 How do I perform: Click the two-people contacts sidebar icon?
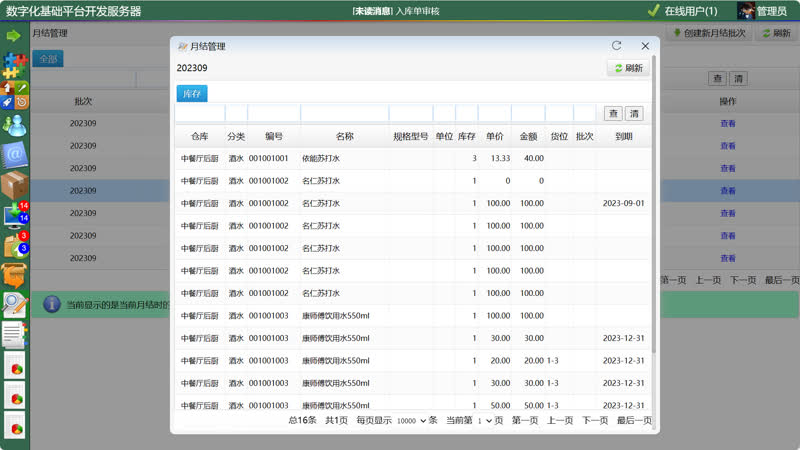14,125
